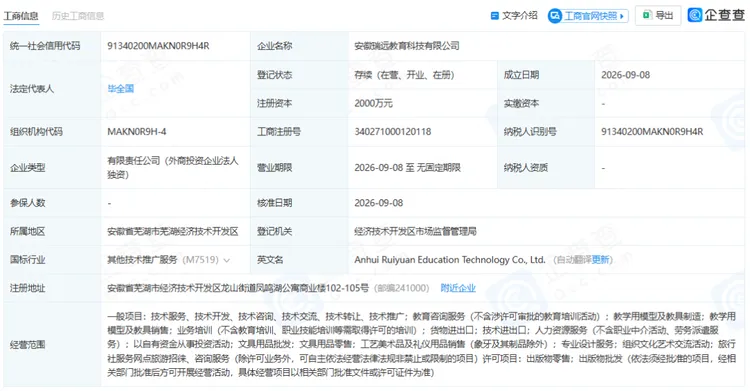750x391 pixels.
Task: Open 工商官网快照 snapshot button
Action: click(588, 16)
